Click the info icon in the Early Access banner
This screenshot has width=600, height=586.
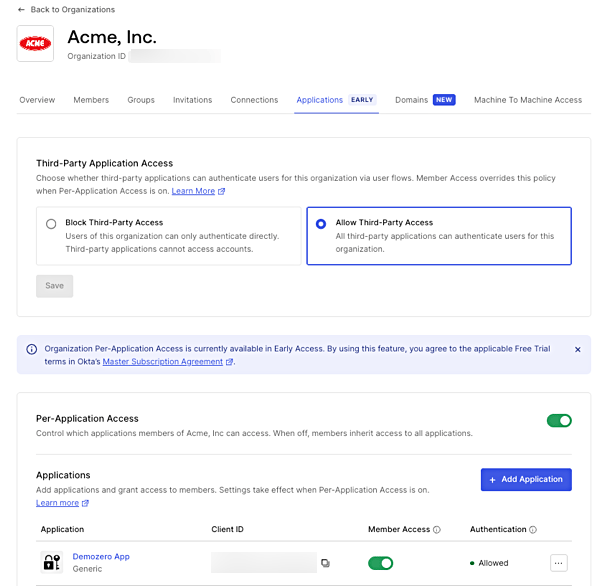pyautogui.click(x=32, y=349)
